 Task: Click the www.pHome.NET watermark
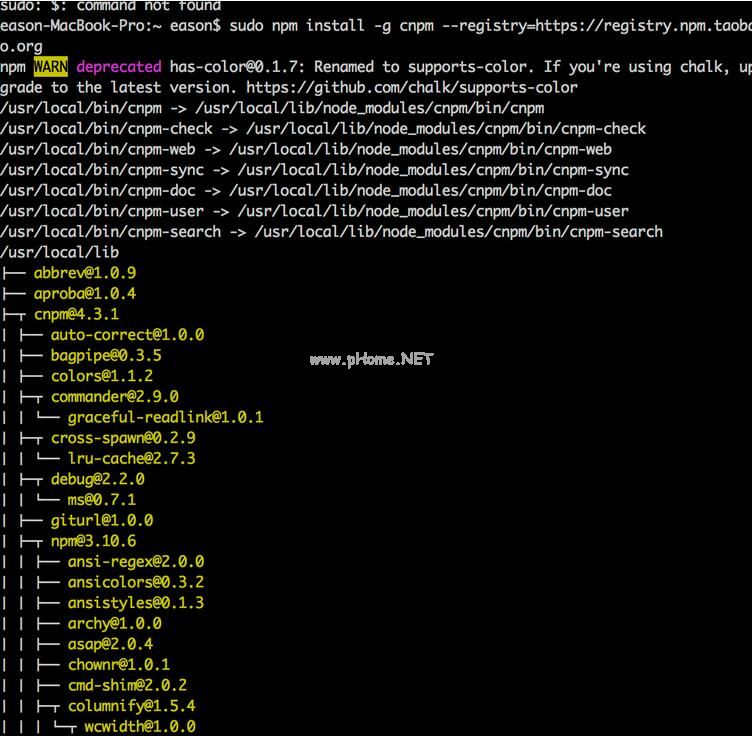point(371,359)
